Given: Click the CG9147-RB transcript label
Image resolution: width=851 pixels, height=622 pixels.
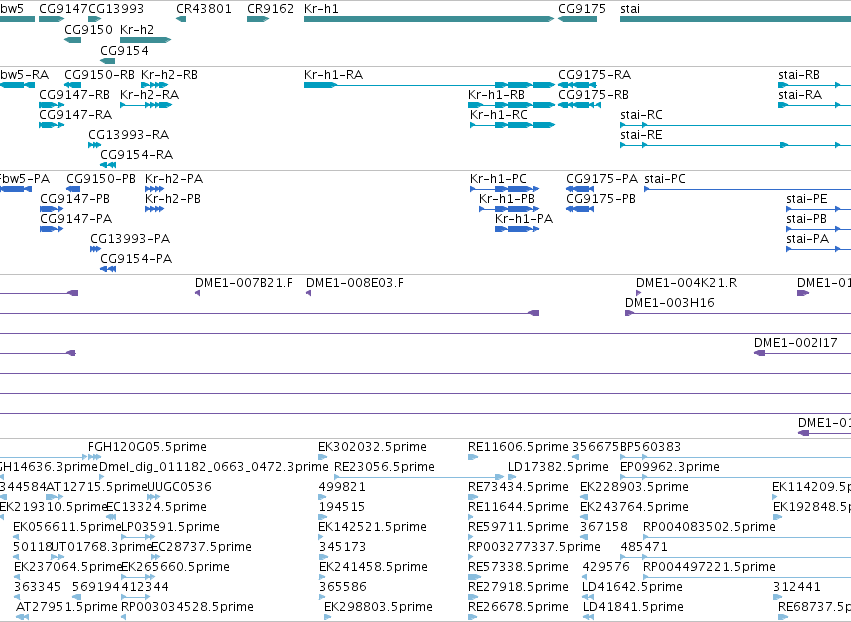Looking at the screenshot, I should pos(74,94).
